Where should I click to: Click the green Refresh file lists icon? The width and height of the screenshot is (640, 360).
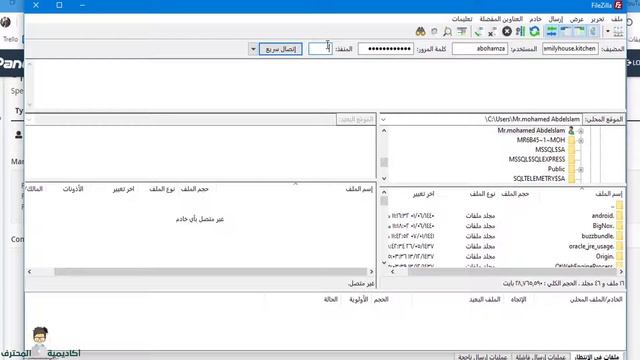point(534,31)
